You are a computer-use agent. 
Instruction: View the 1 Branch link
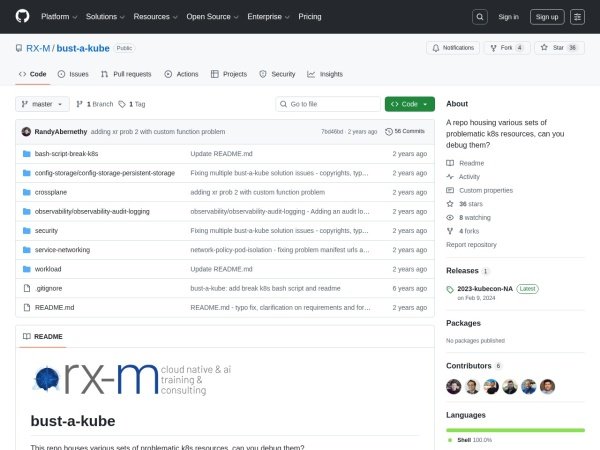(95, 104)
